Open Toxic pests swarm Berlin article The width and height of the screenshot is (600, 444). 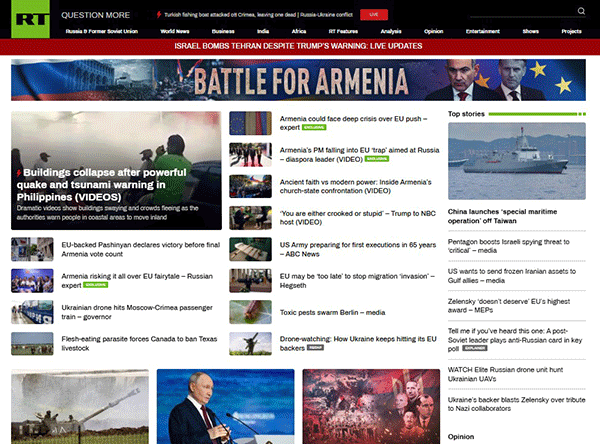tap(332, 312)
